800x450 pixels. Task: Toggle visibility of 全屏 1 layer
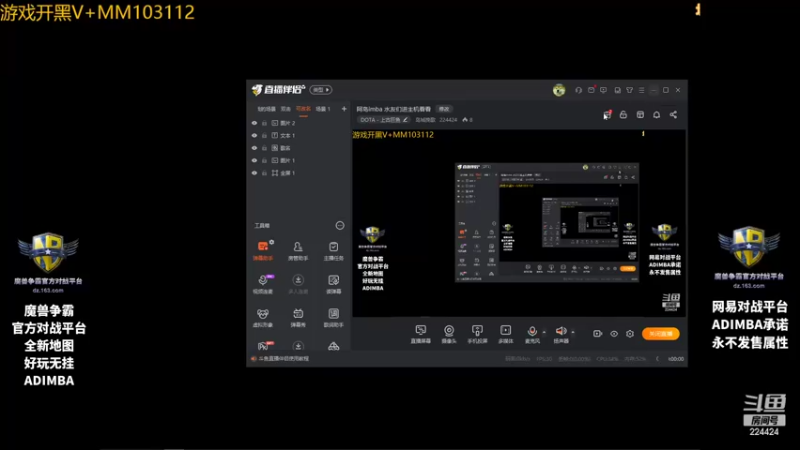coord(255,173)
